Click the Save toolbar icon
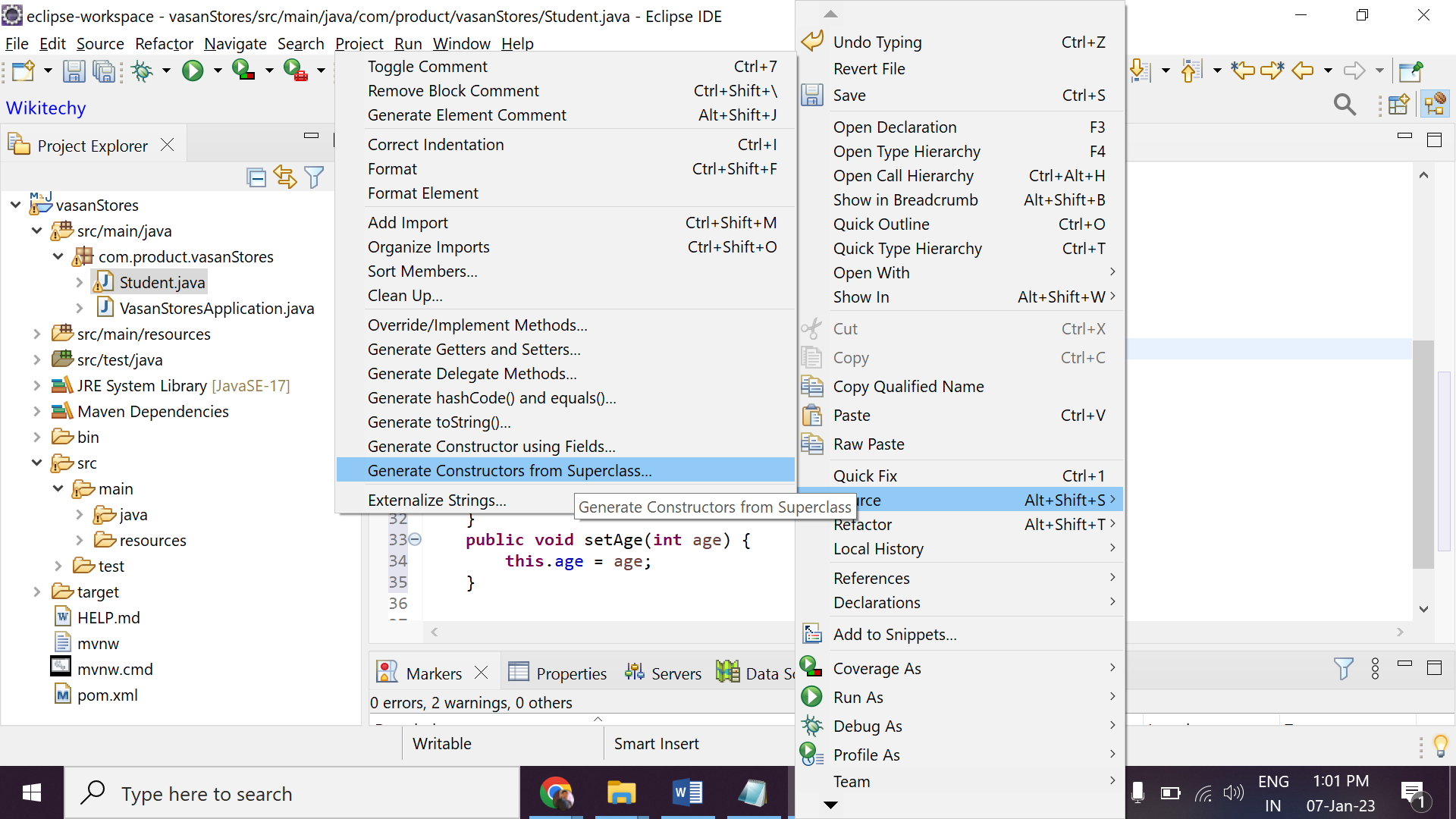This screenshot has width=1456, height=819. (74, 71)
